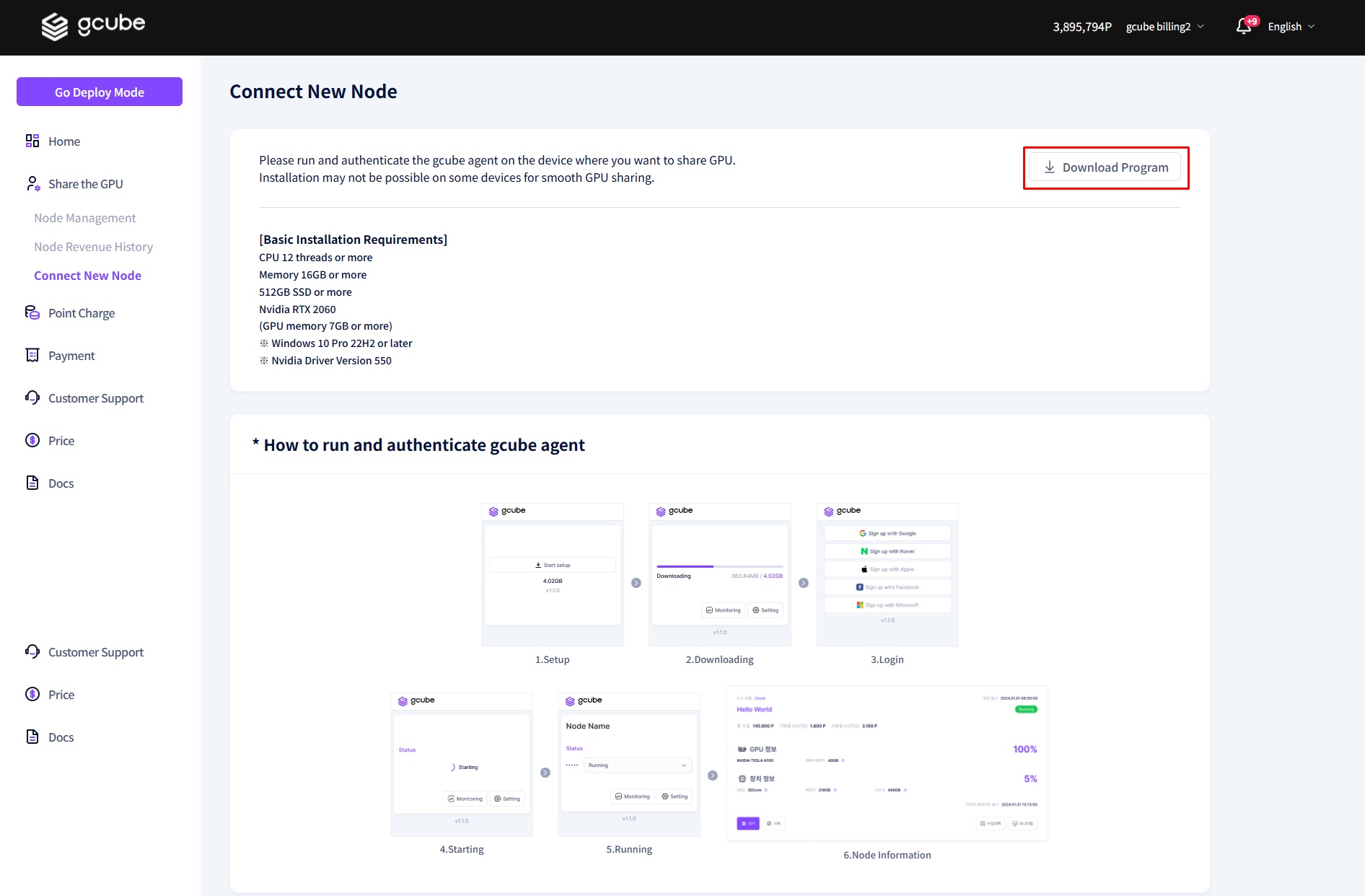Image resolution: width=1365 pixels, height=896 pixels.
Task: Click the 6.Node Information screenshot thumbnail
Action: (x=887, y=763)
